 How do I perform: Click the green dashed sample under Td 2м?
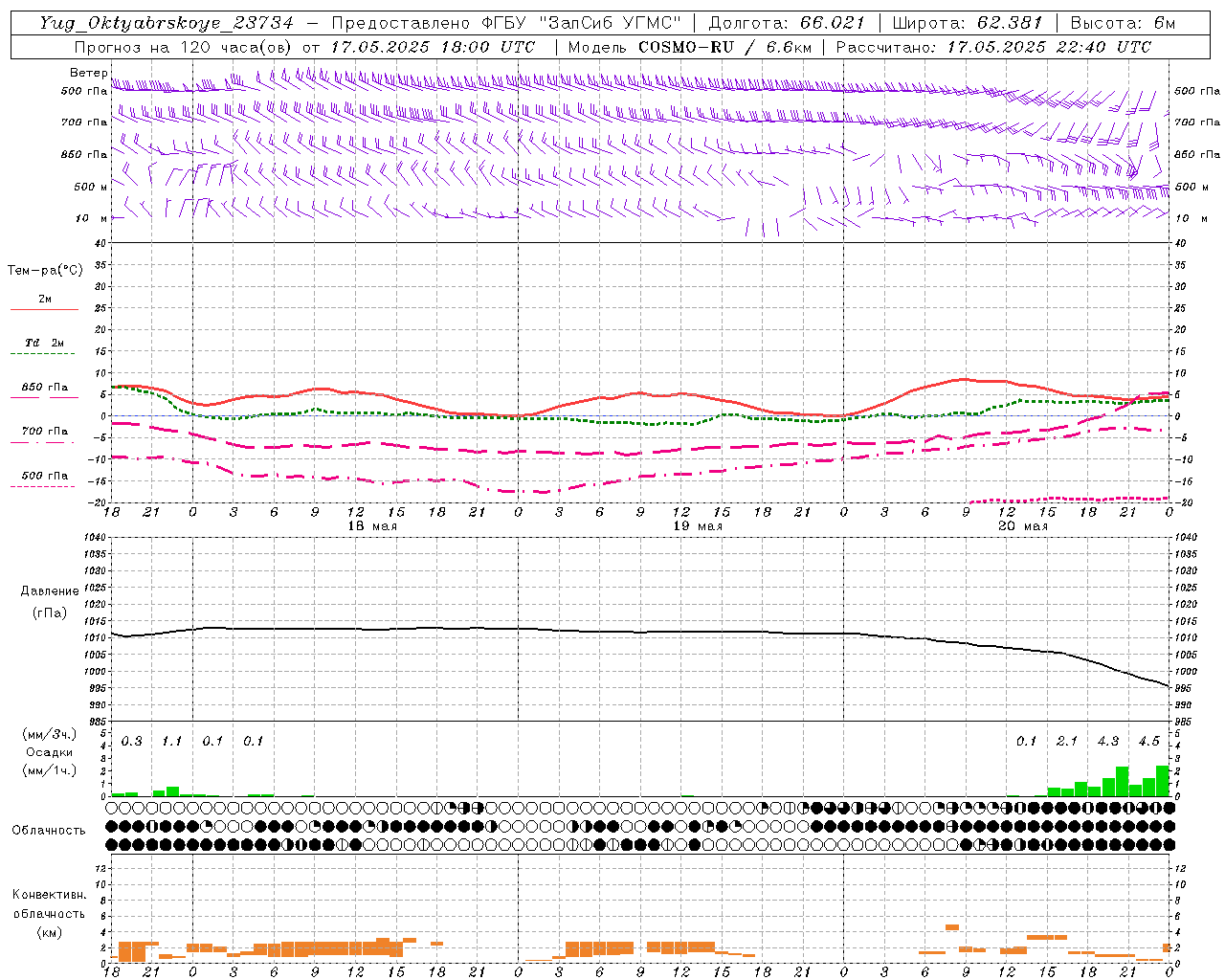point(45,354)
